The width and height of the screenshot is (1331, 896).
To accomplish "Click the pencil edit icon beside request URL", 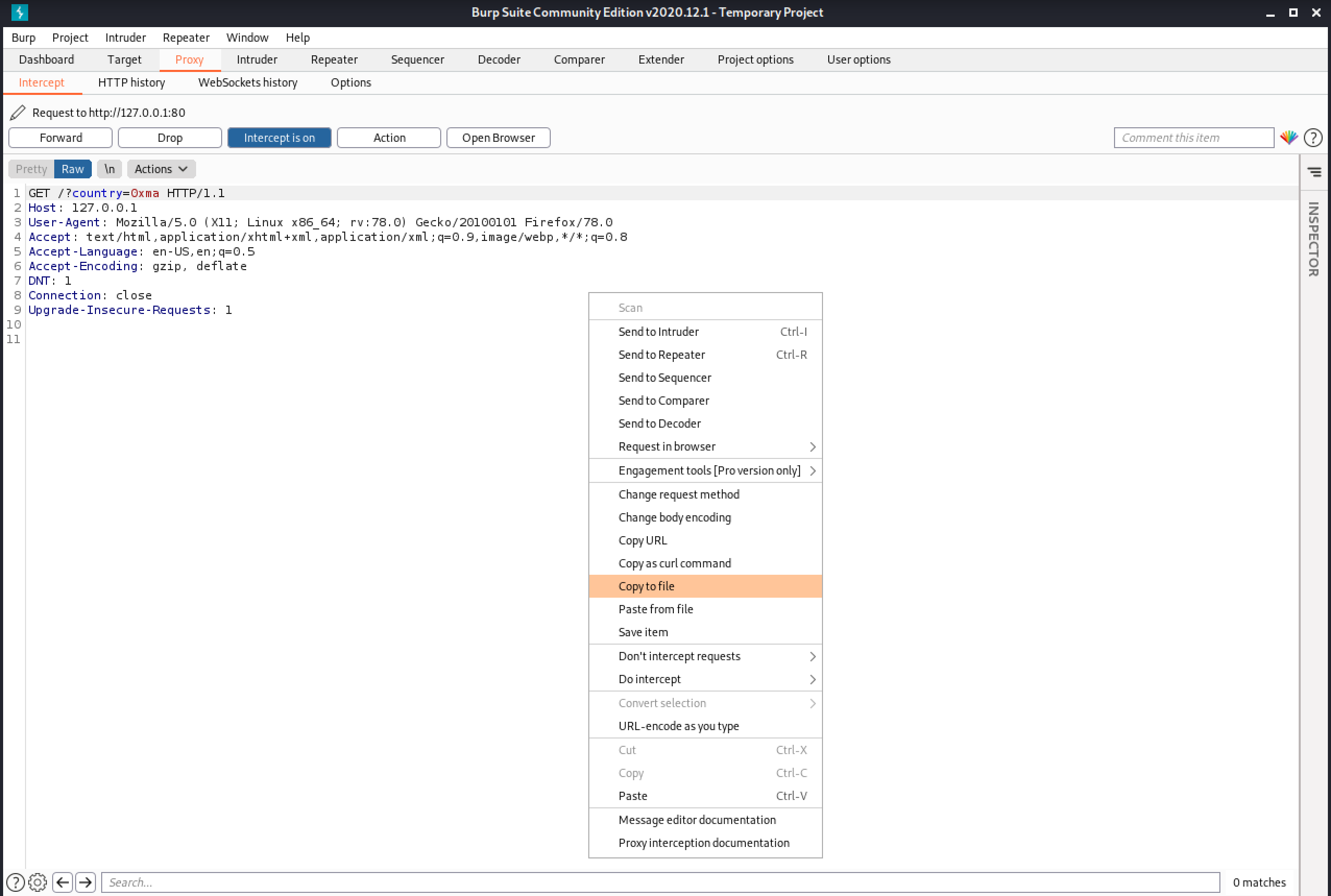I will 18,112.
